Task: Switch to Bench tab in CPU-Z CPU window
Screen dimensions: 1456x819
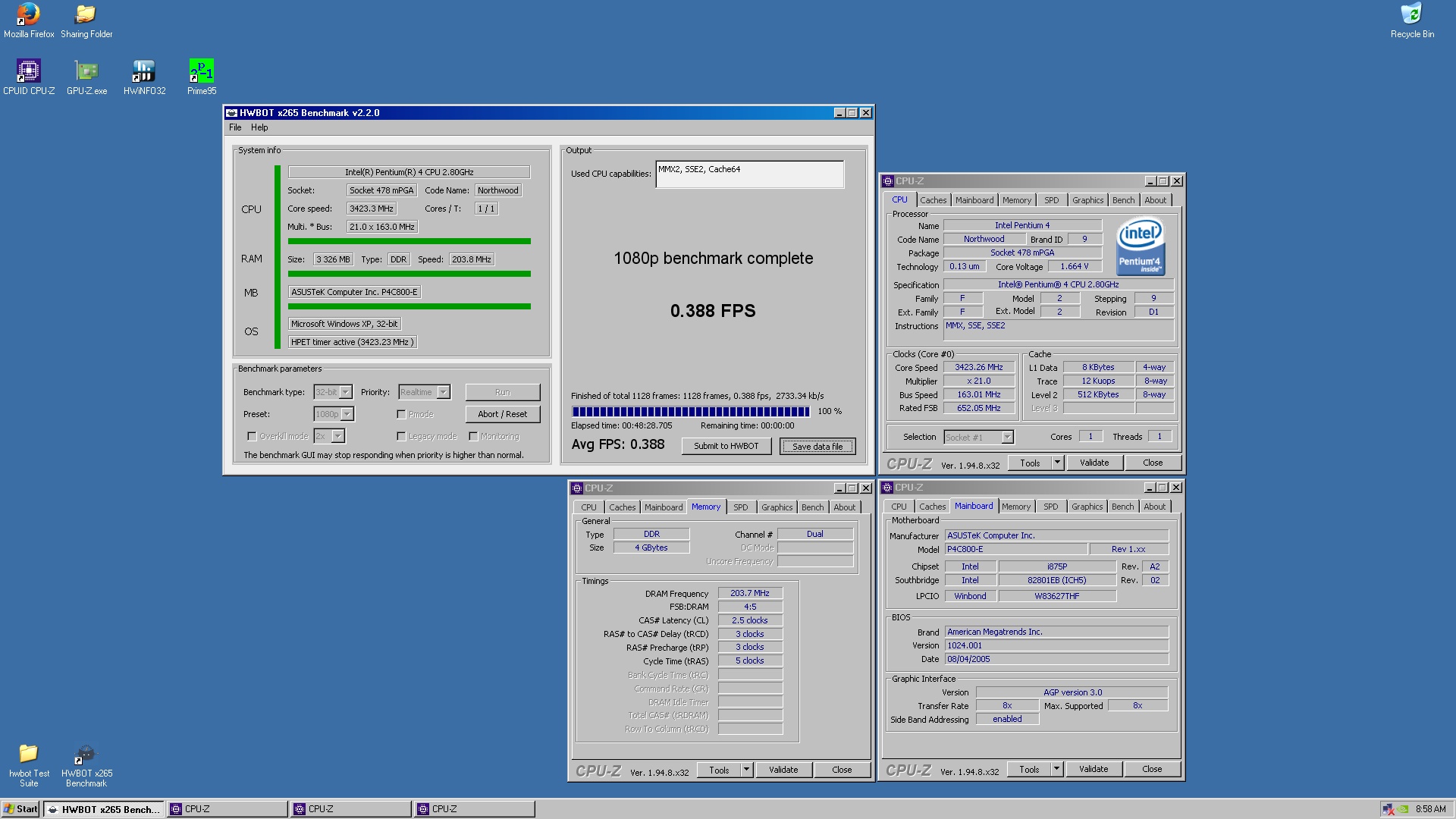Action: point(1124,201)
